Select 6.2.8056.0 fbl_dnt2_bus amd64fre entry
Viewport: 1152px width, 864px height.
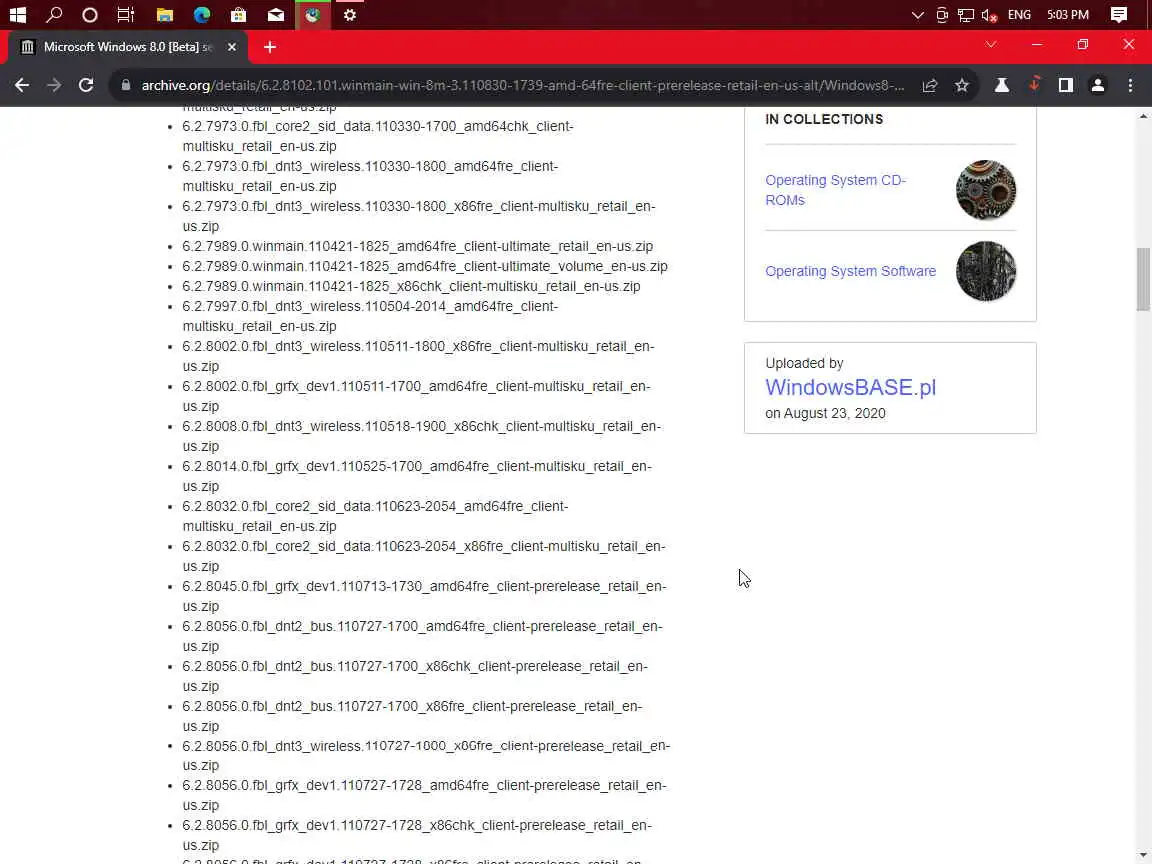422,636
